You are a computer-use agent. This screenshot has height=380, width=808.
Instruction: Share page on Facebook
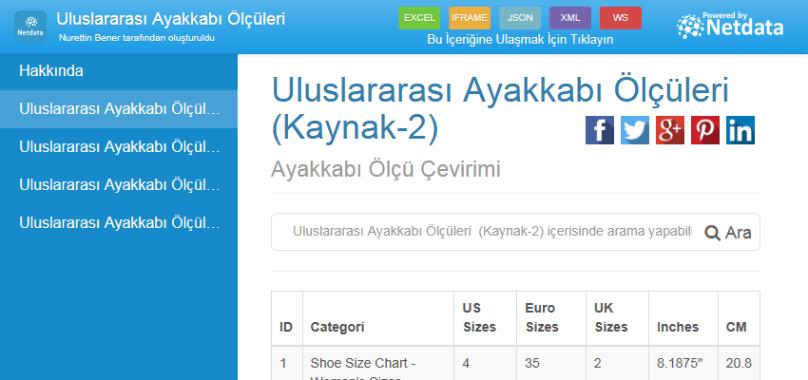click(x=599, y=130)
